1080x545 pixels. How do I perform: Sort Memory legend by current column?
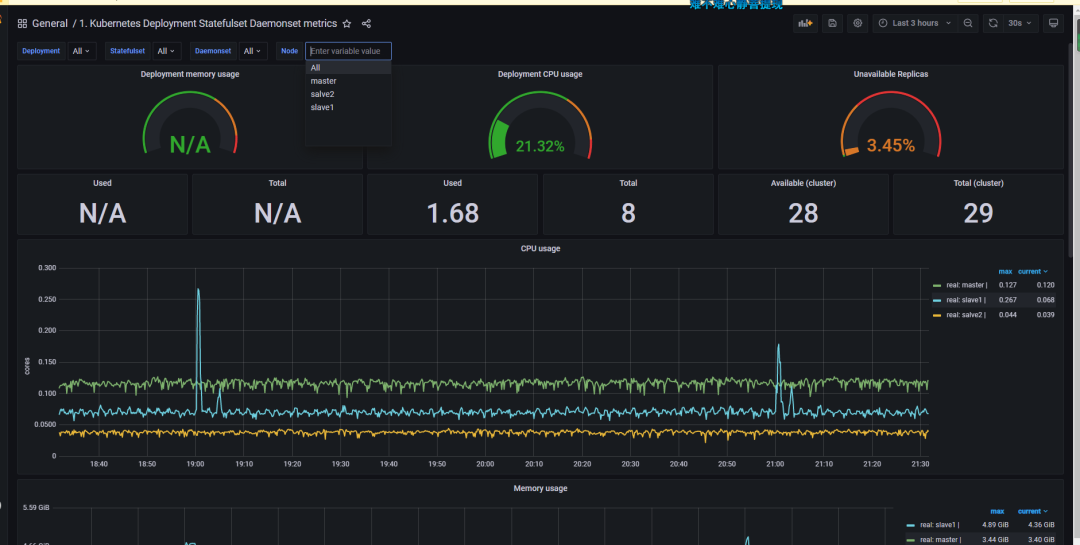click(1032, 511)
